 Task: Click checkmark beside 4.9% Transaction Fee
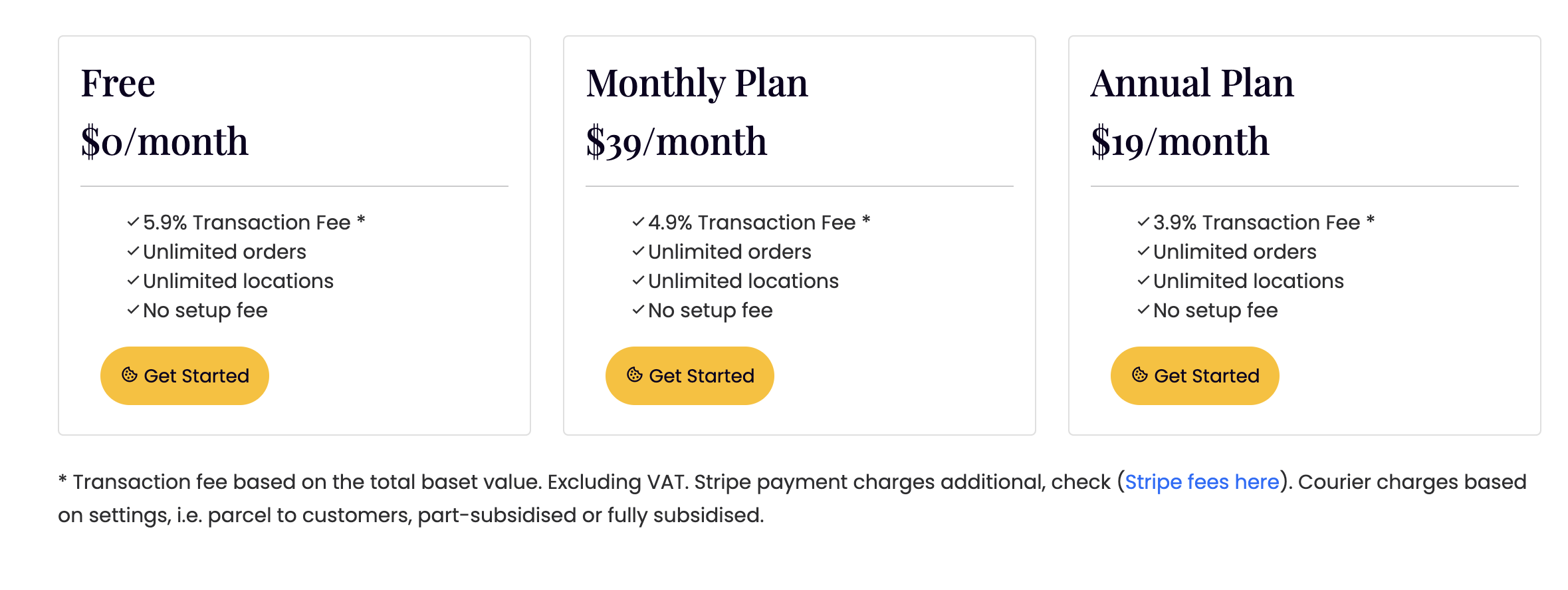(x=638, y=222)
